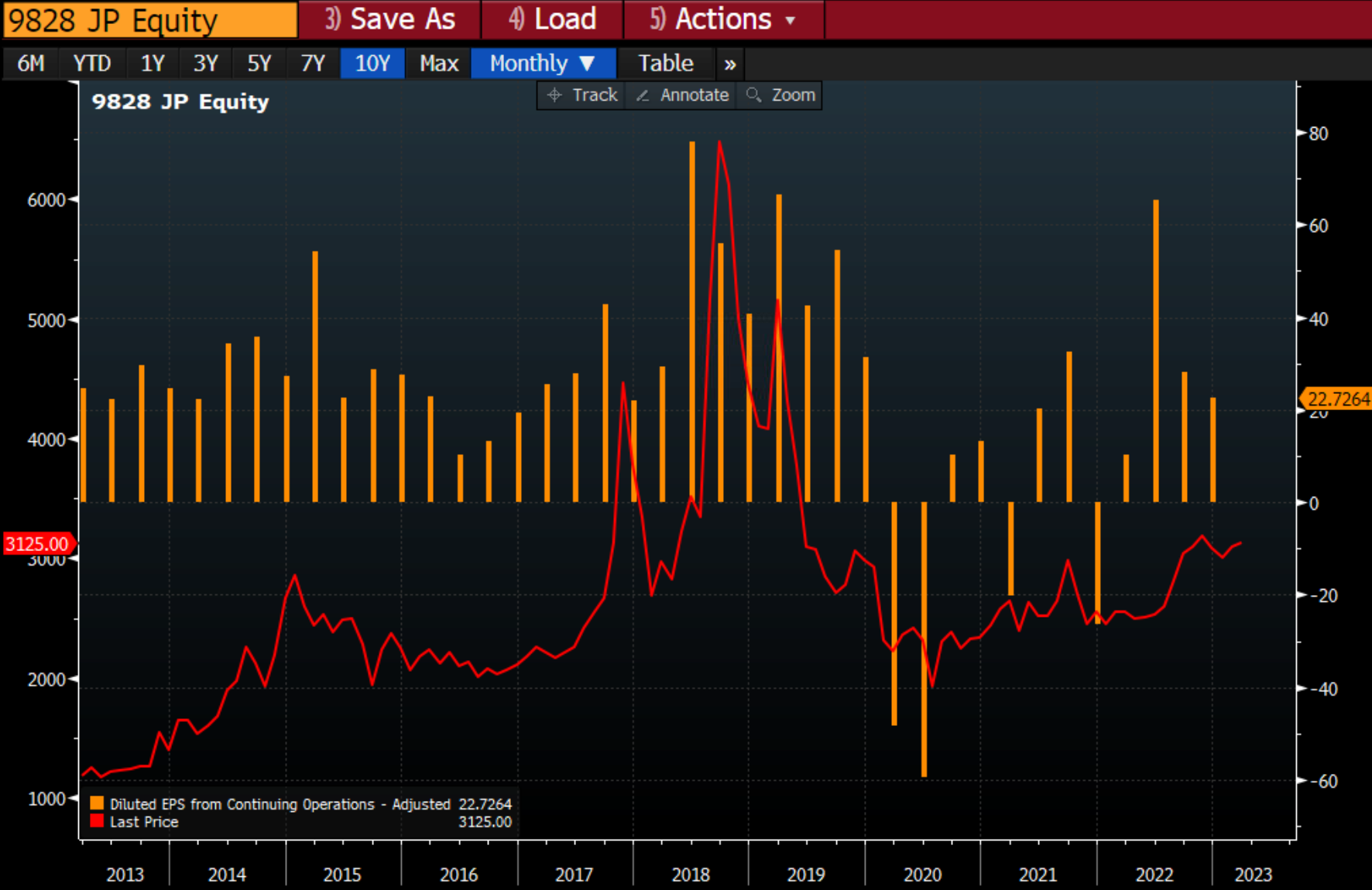Screen dimensions: 1372x890
Task: Switch to 5Y time range
Action: [x=259, y=63]
